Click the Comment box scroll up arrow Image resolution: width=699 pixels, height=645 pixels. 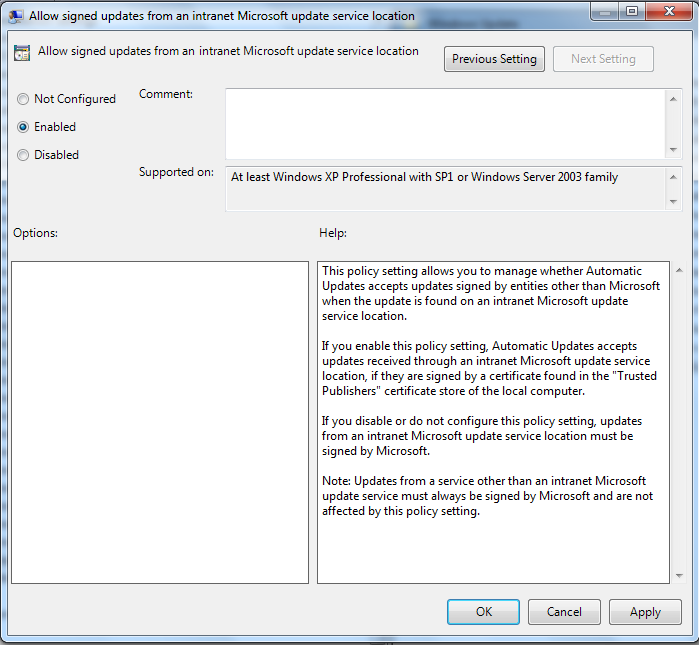pyautogui.click(x=673, y=99)
